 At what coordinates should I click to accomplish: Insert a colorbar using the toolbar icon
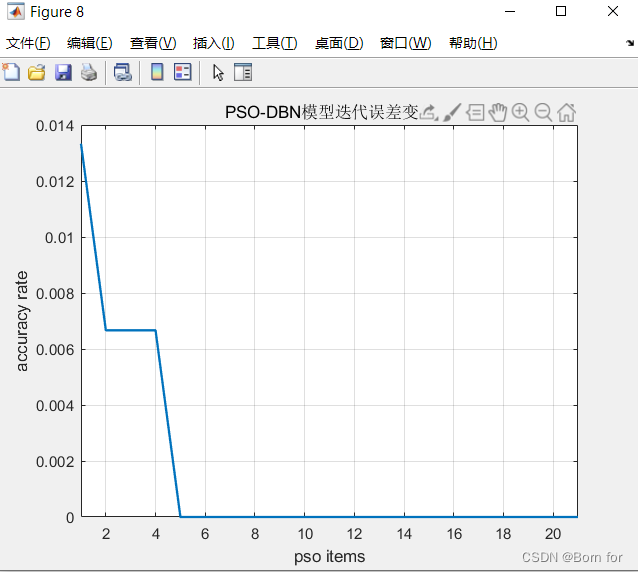157,72
